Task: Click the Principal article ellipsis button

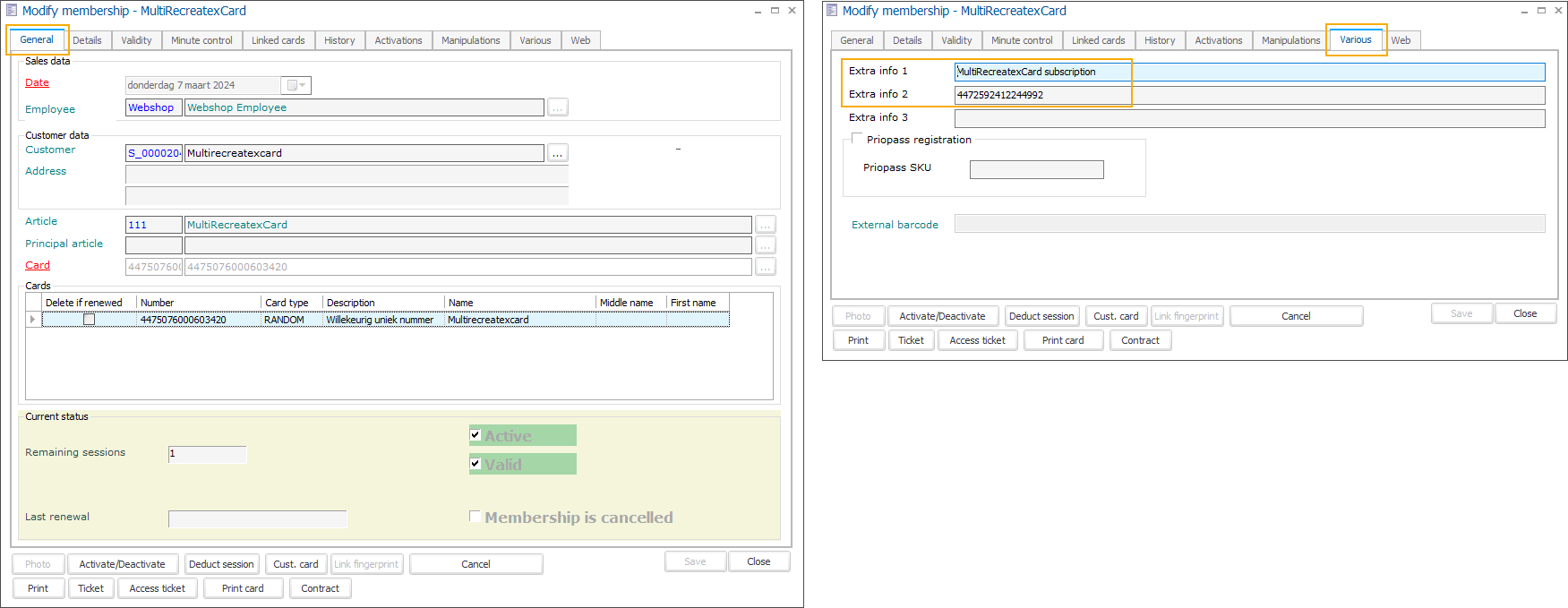Action: tap(765, 245)
